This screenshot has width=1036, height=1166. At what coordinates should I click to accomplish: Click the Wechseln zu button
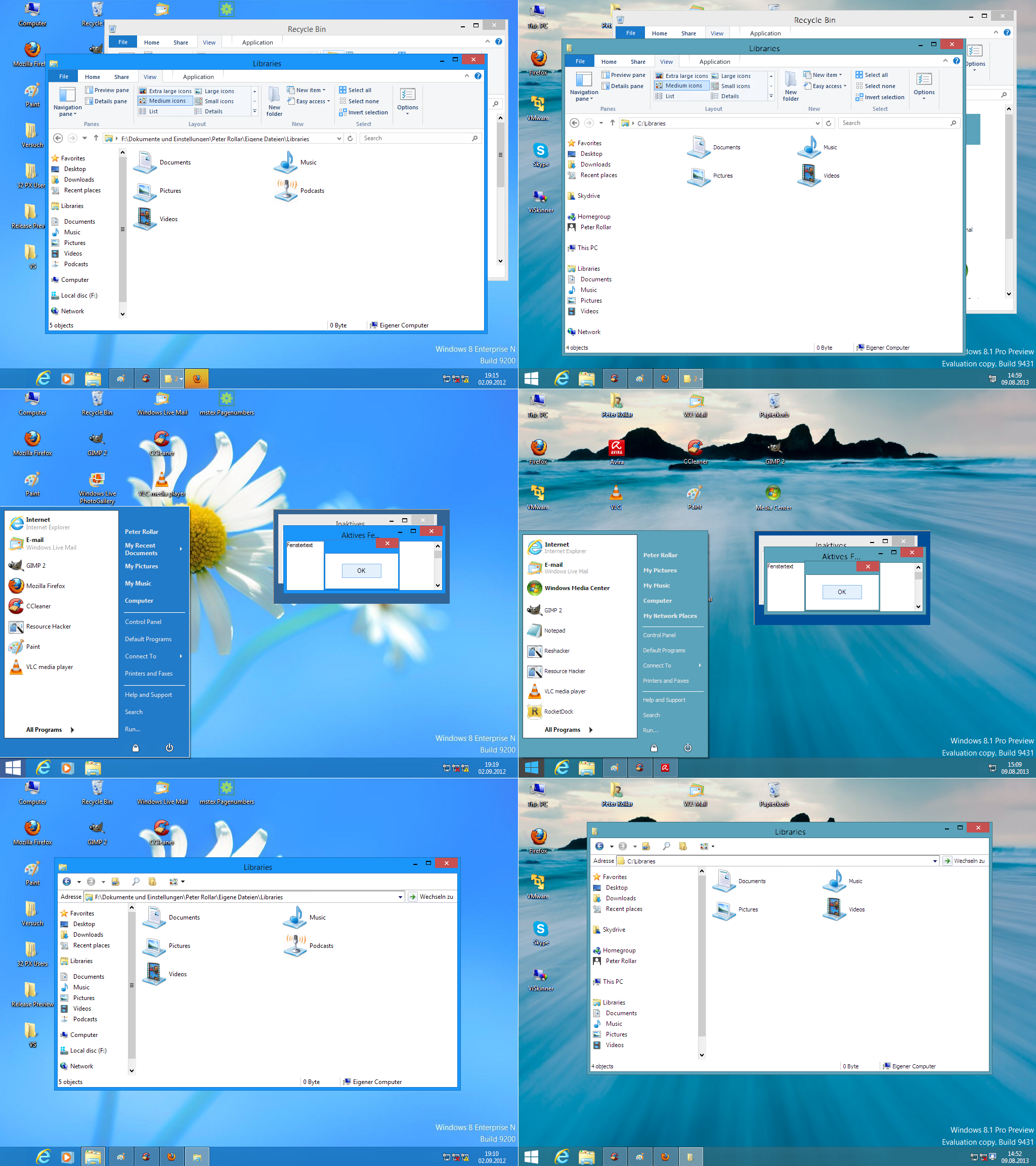click(430, 897)
